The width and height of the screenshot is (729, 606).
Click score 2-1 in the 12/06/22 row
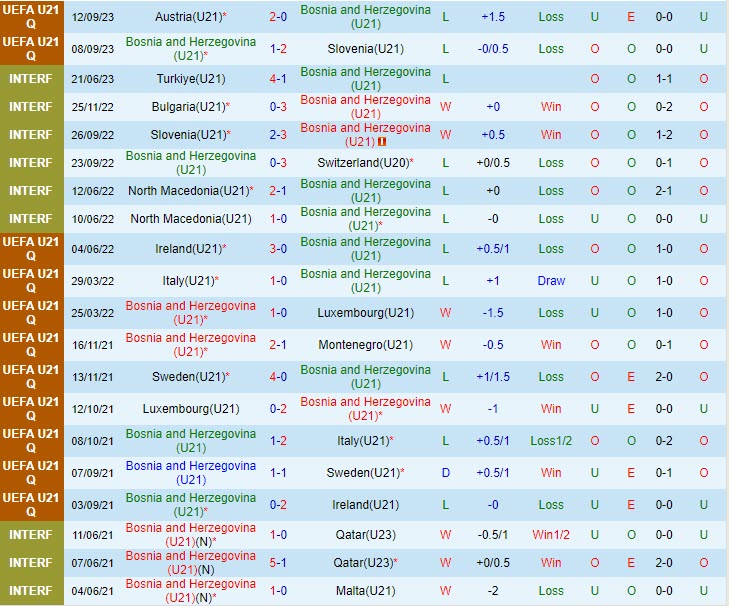278,191
